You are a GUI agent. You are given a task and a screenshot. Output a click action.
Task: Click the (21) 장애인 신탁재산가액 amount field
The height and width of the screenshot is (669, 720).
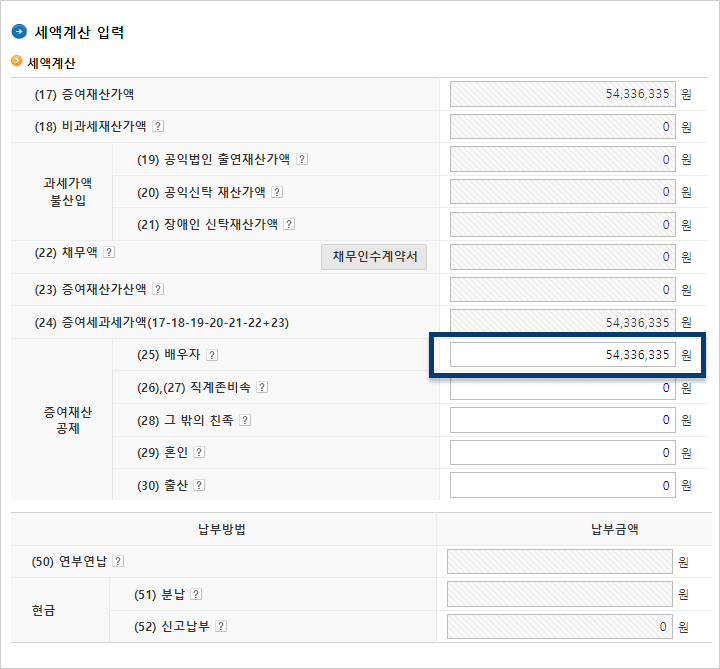(x=562, y=225)
